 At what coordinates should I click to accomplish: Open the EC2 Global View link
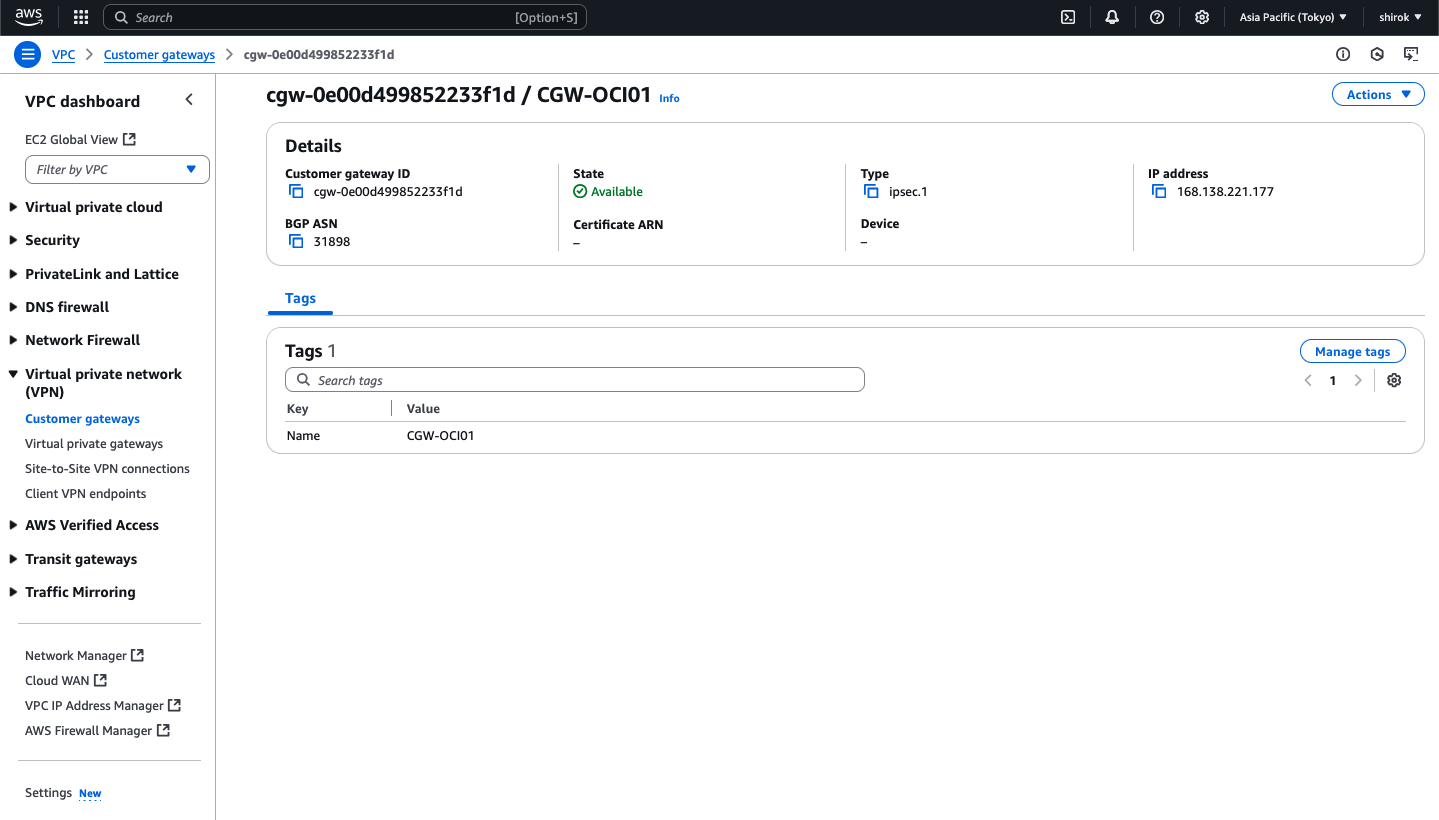(71, 139)
